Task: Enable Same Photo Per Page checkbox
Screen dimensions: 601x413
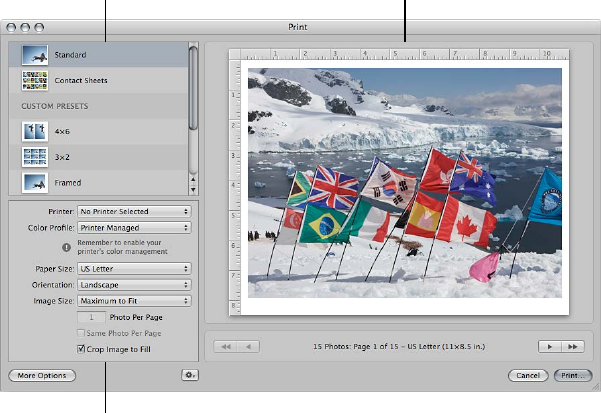Action: [81, 333]
